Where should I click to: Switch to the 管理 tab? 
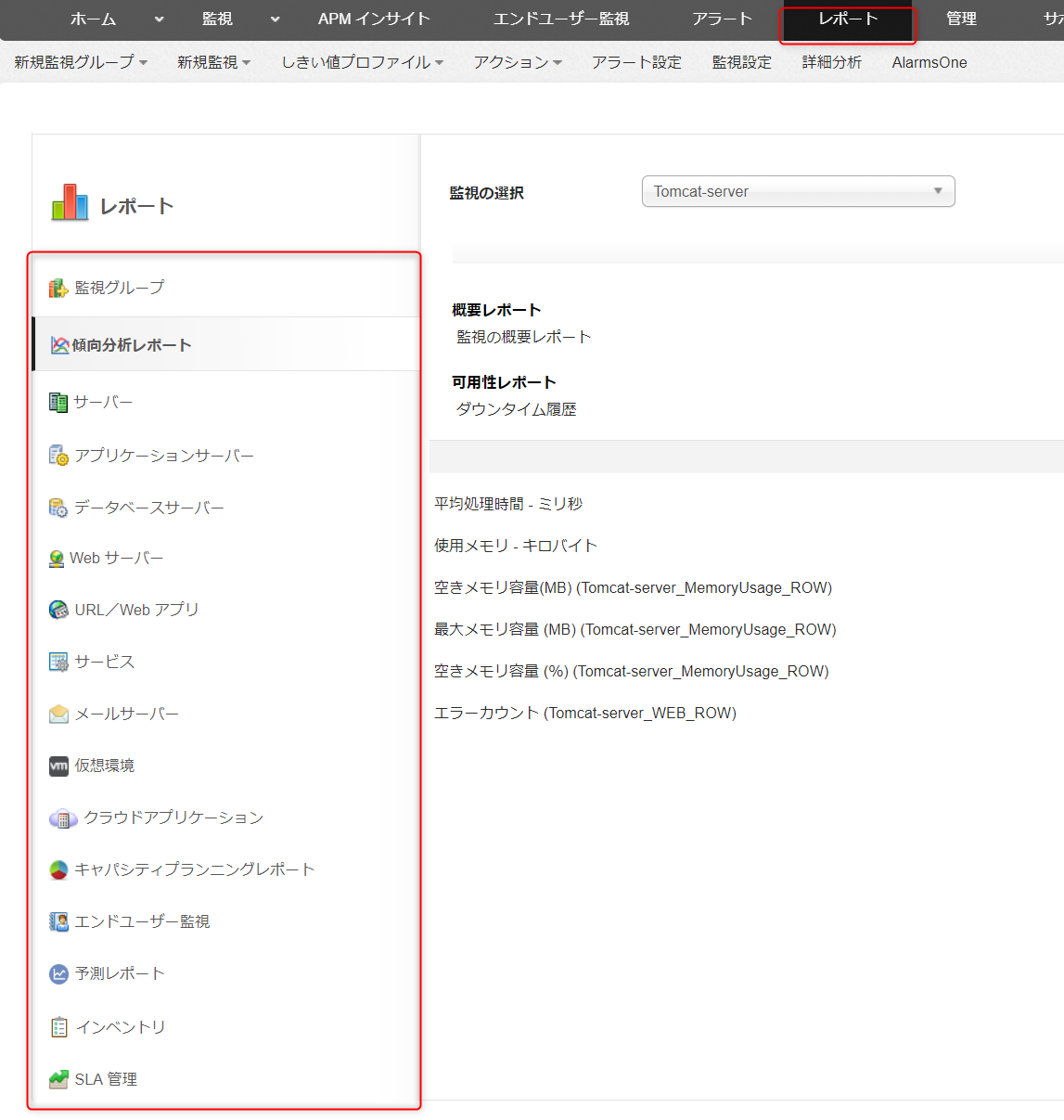961,19
